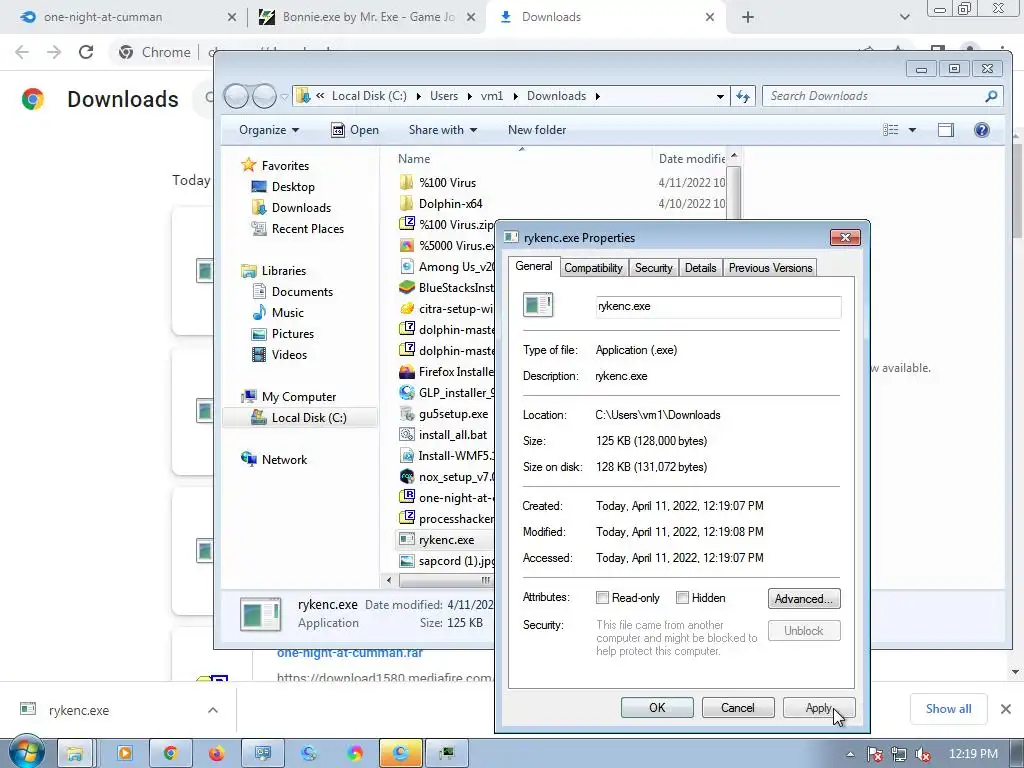
Task: Launch Windows Explorer from the taskbar
Action: point(76,754)
